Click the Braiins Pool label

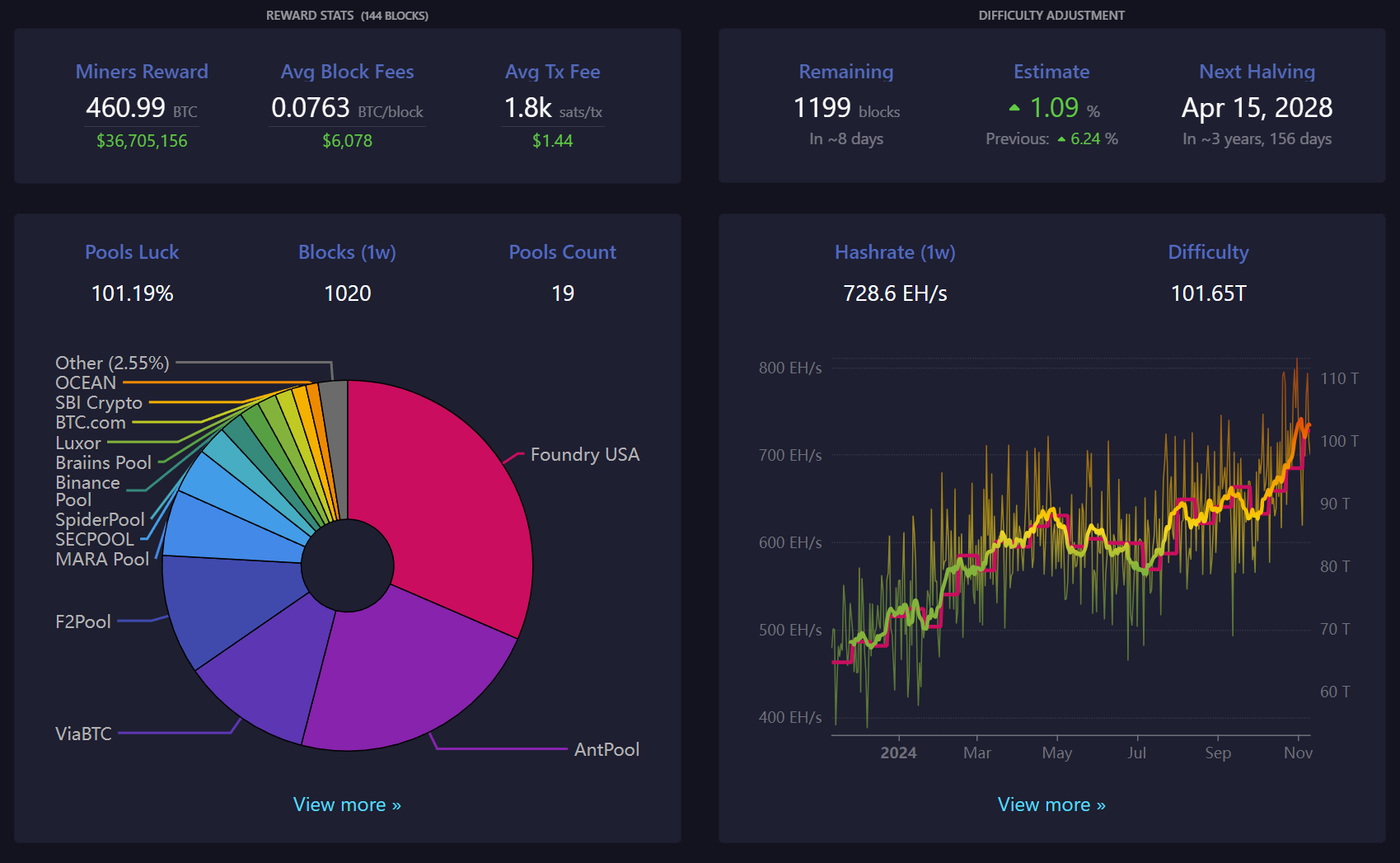point(103,462)
